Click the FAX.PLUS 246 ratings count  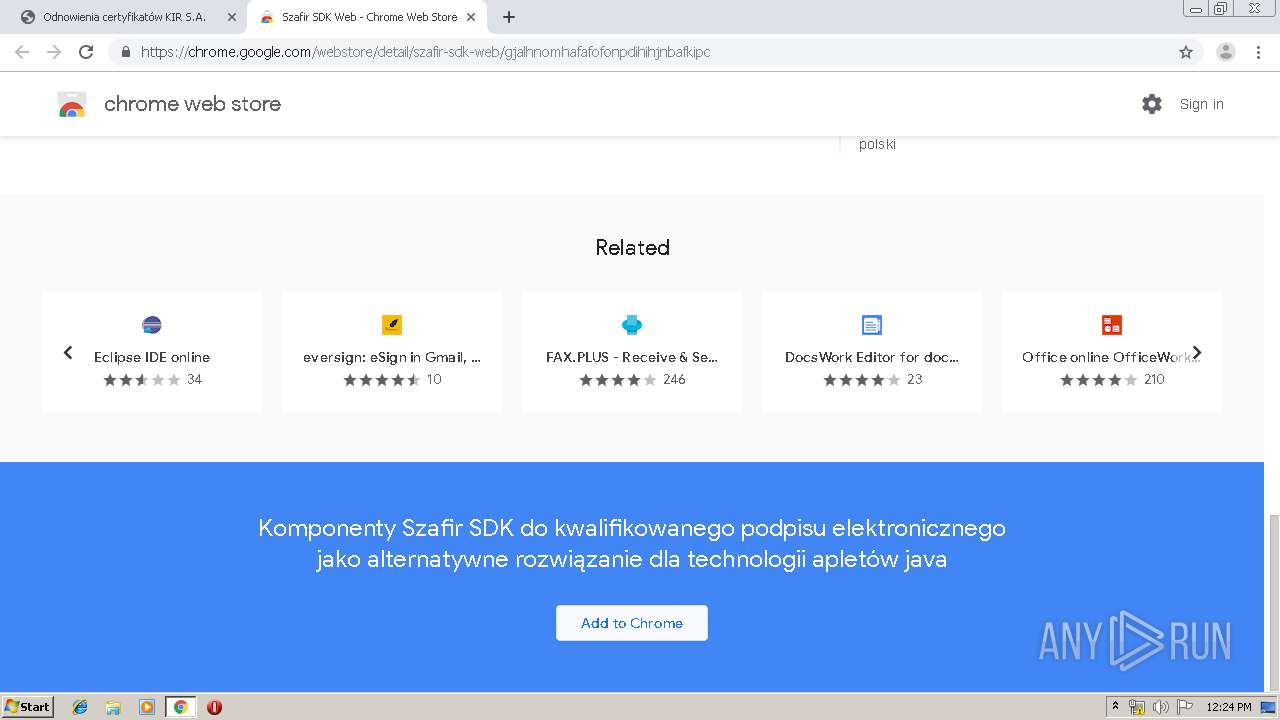coord(674,380)
